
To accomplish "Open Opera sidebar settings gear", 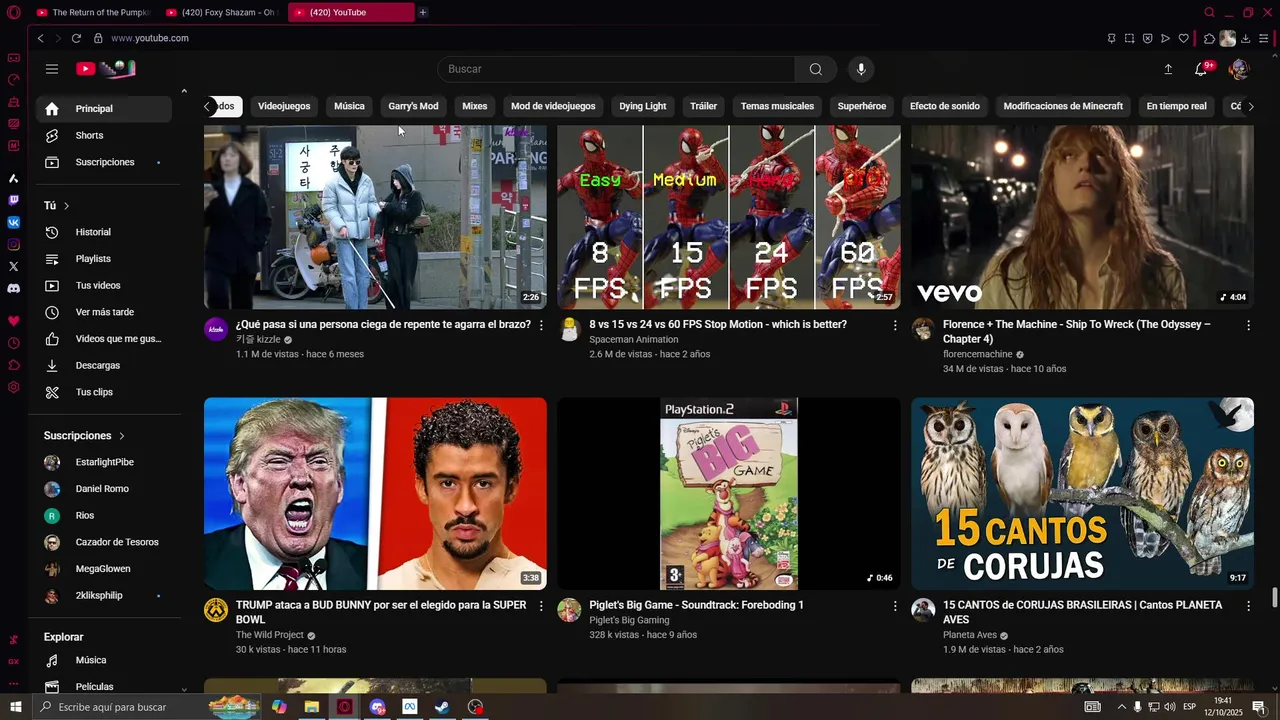I will 14,387.
